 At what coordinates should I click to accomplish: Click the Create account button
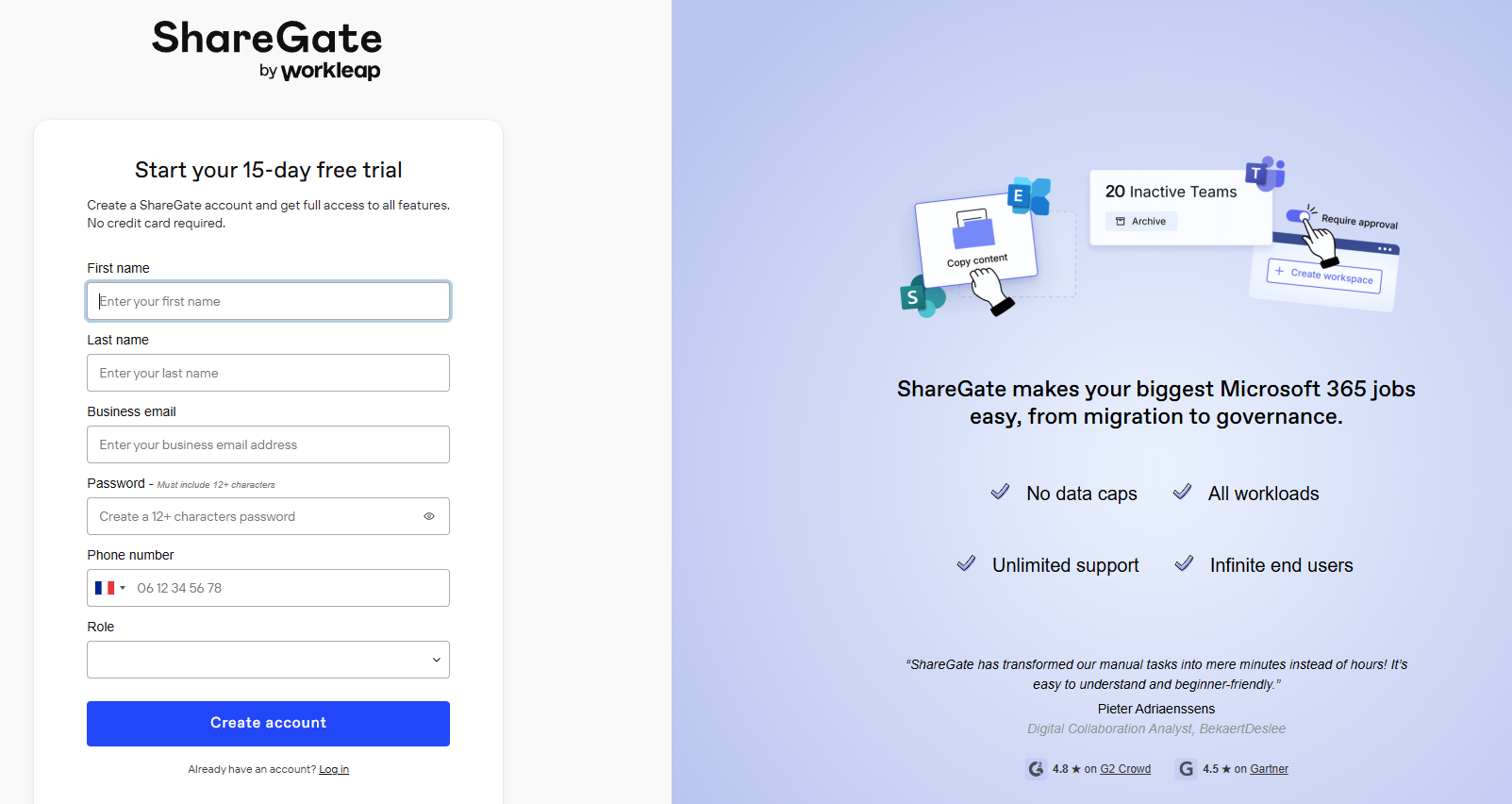click(x=268, y=723)
